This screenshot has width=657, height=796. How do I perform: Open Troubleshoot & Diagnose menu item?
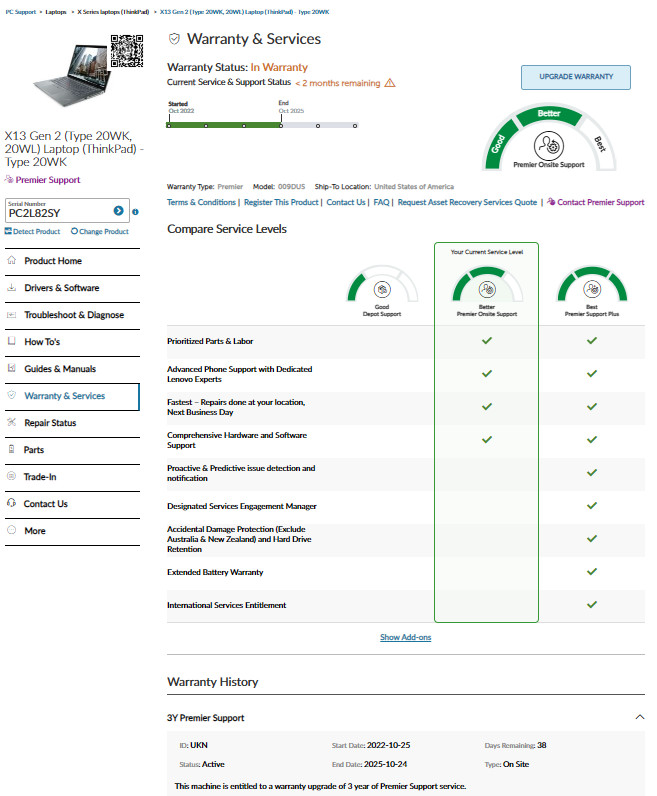pyautogui.click(x=72, y=315)
